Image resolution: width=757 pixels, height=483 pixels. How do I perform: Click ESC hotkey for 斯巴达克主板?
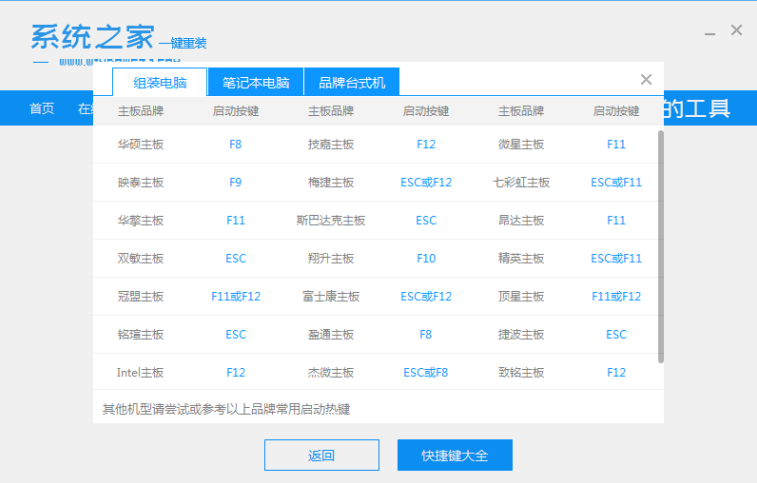[426, 220]
